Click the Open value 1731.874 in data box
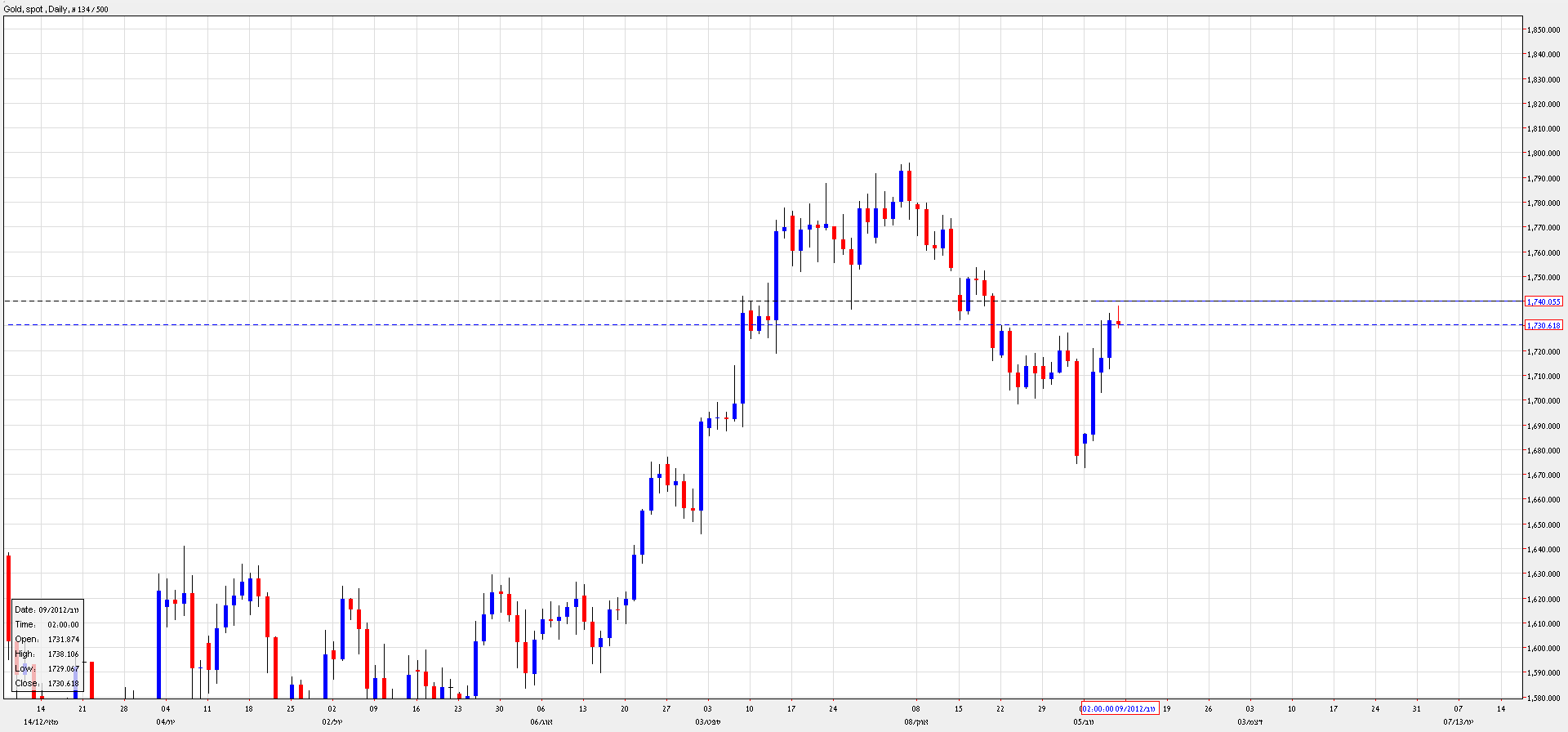This screenshot has width=1568, height=732. coord(63,639)
